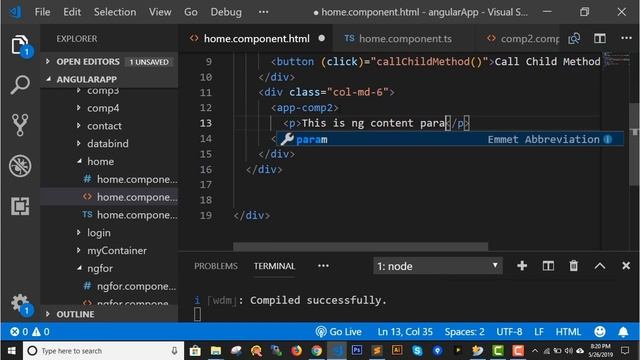
Task: Click the feedback smiley icon
Action: [600, 331]
